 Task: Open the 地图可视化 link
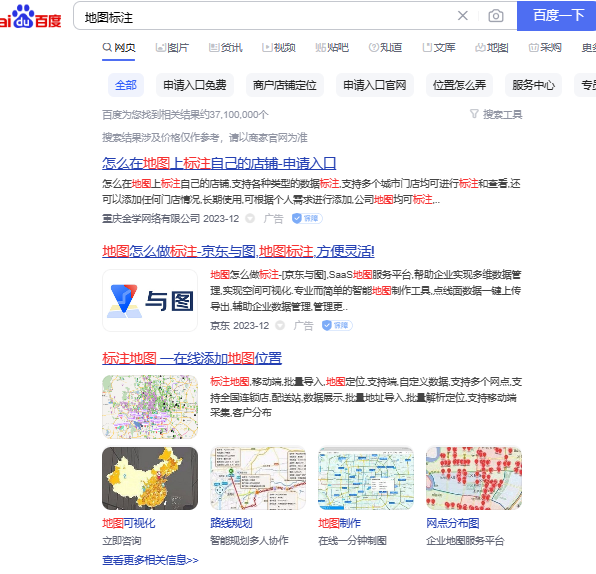click(x=129, y=523)
